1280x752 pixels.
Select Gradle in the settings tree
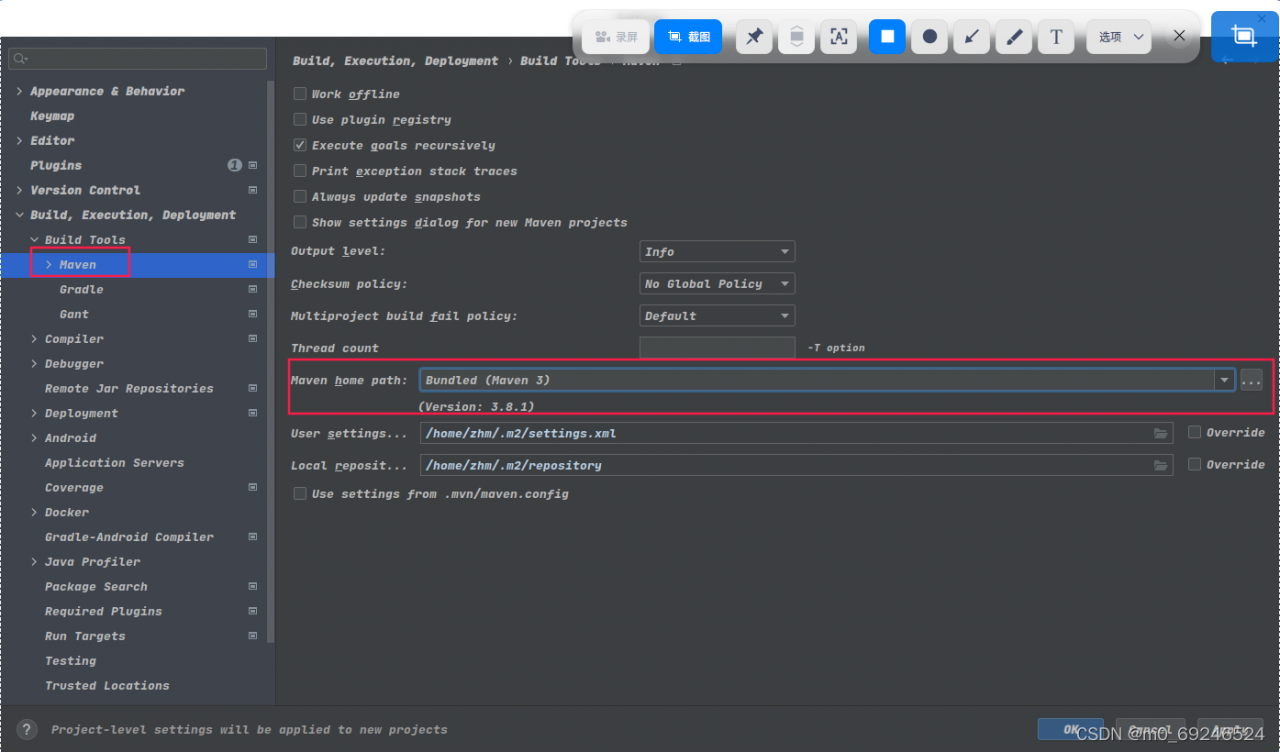pyautogui.click(x=81, y=289)
